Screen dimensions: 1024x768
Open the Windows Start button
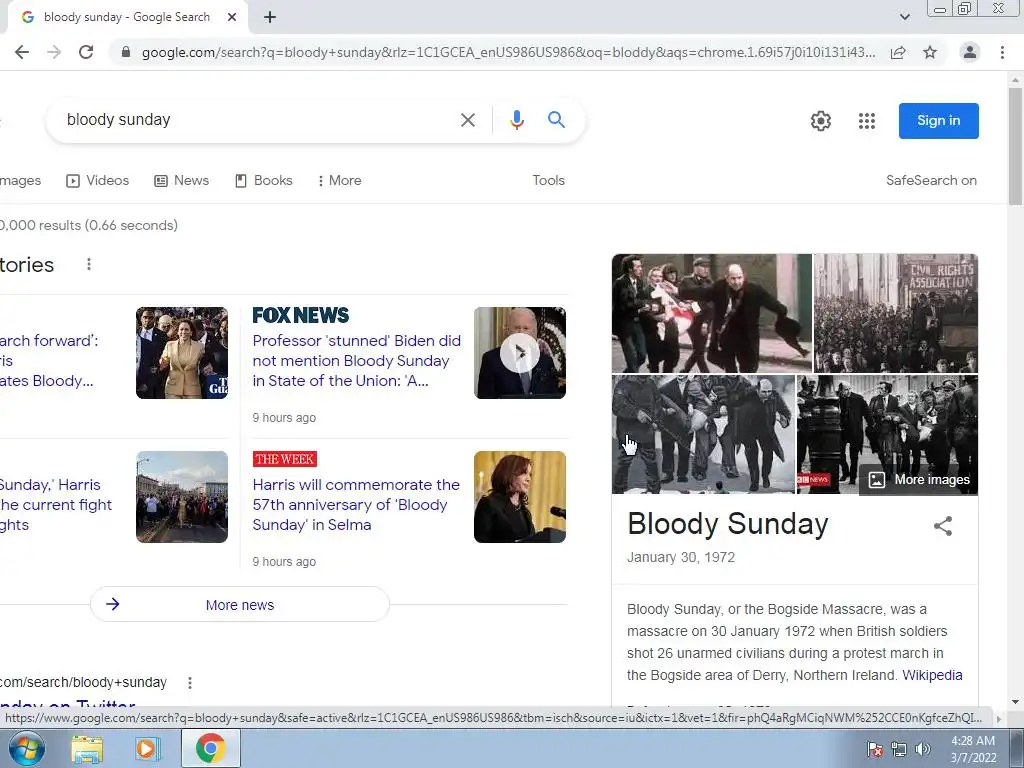tap(27, 748)
